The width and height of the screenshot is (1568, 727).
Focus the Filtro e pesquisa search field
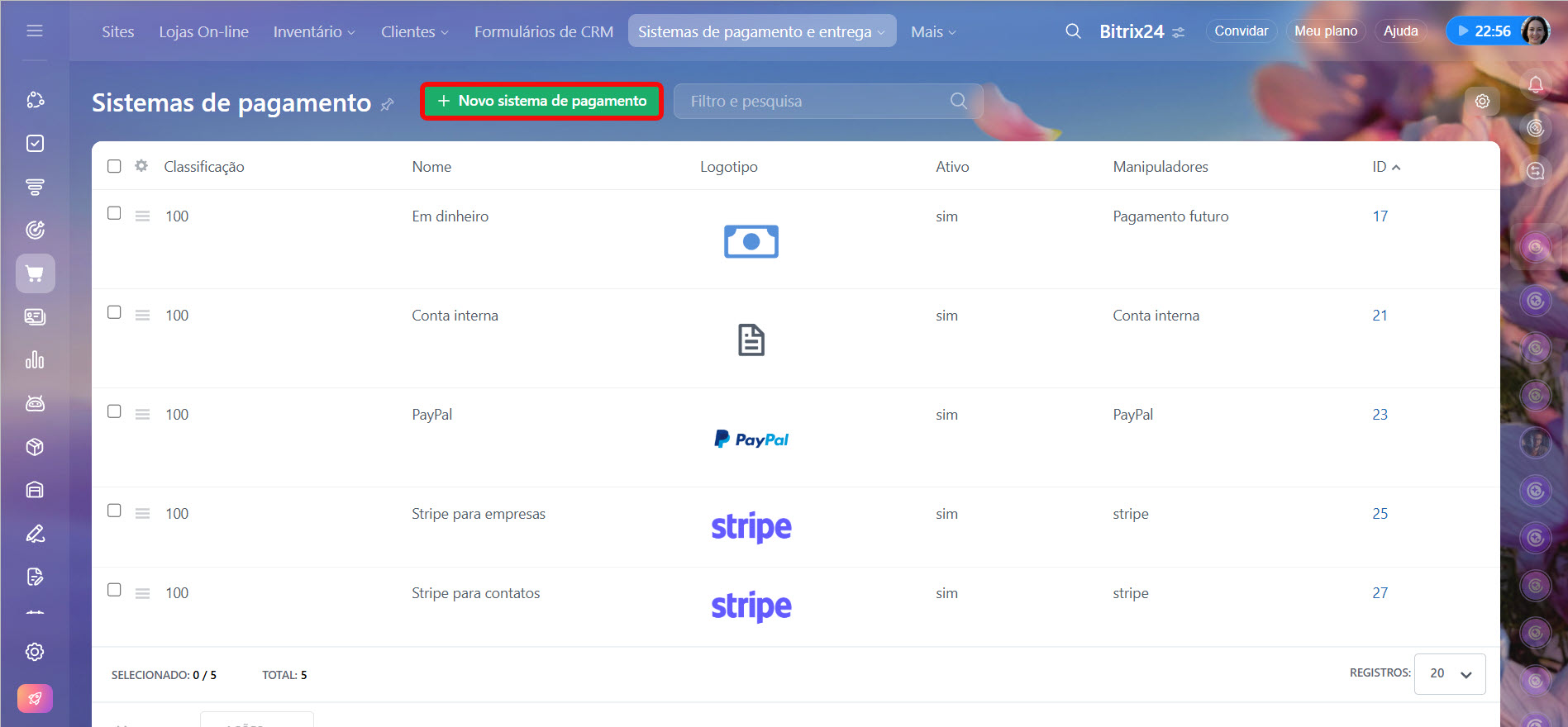814,101
